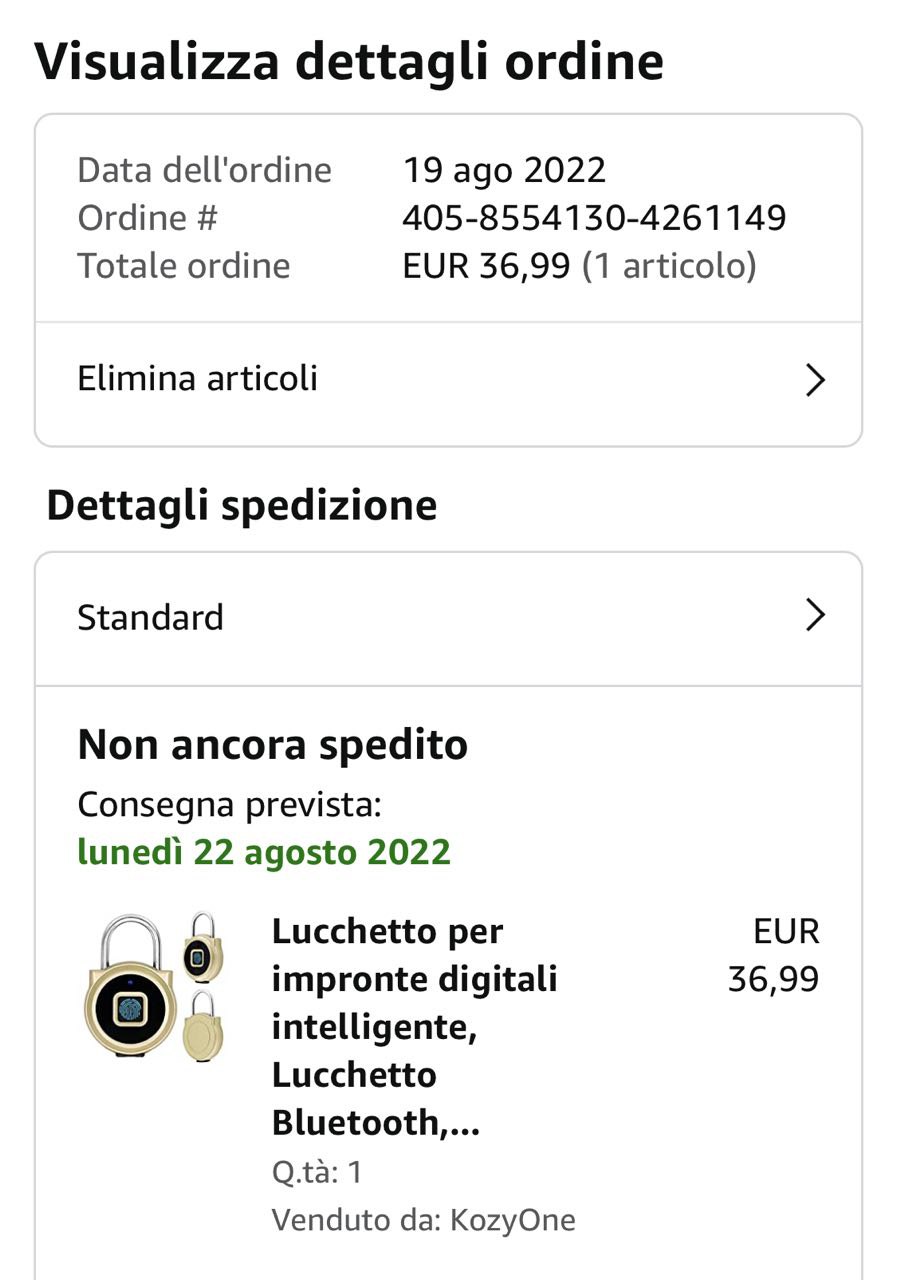Tap the EUR 36,99 order total
Viewport: 897px width, 1280px height.
[486, 265]
